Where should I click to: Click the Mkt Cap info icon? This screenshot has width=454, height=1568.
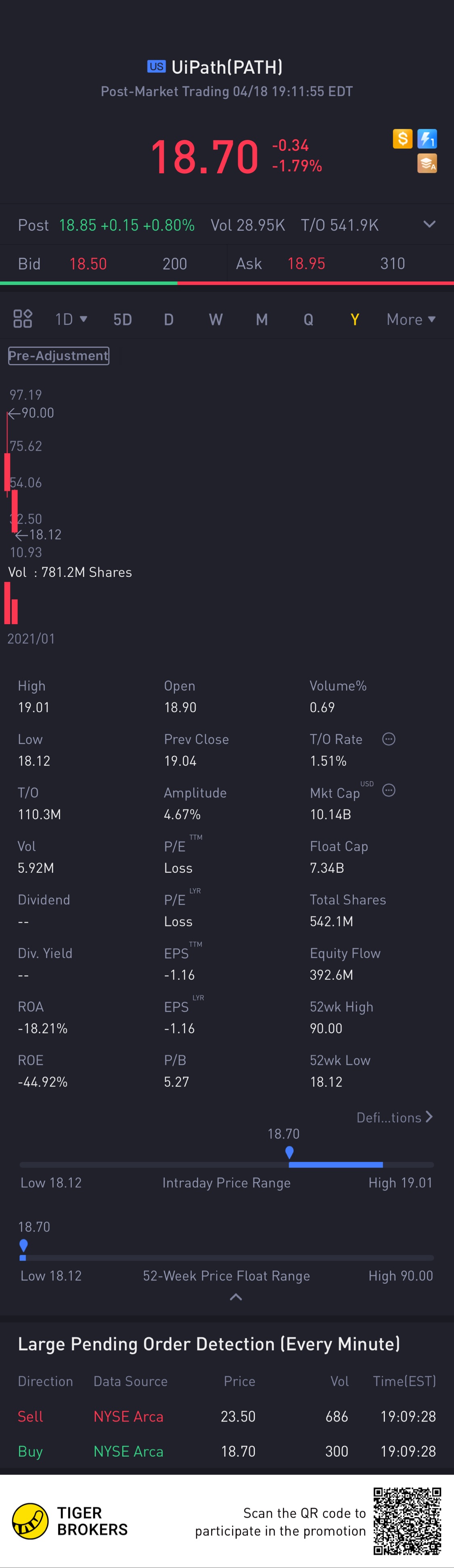(x=389, y=790)
